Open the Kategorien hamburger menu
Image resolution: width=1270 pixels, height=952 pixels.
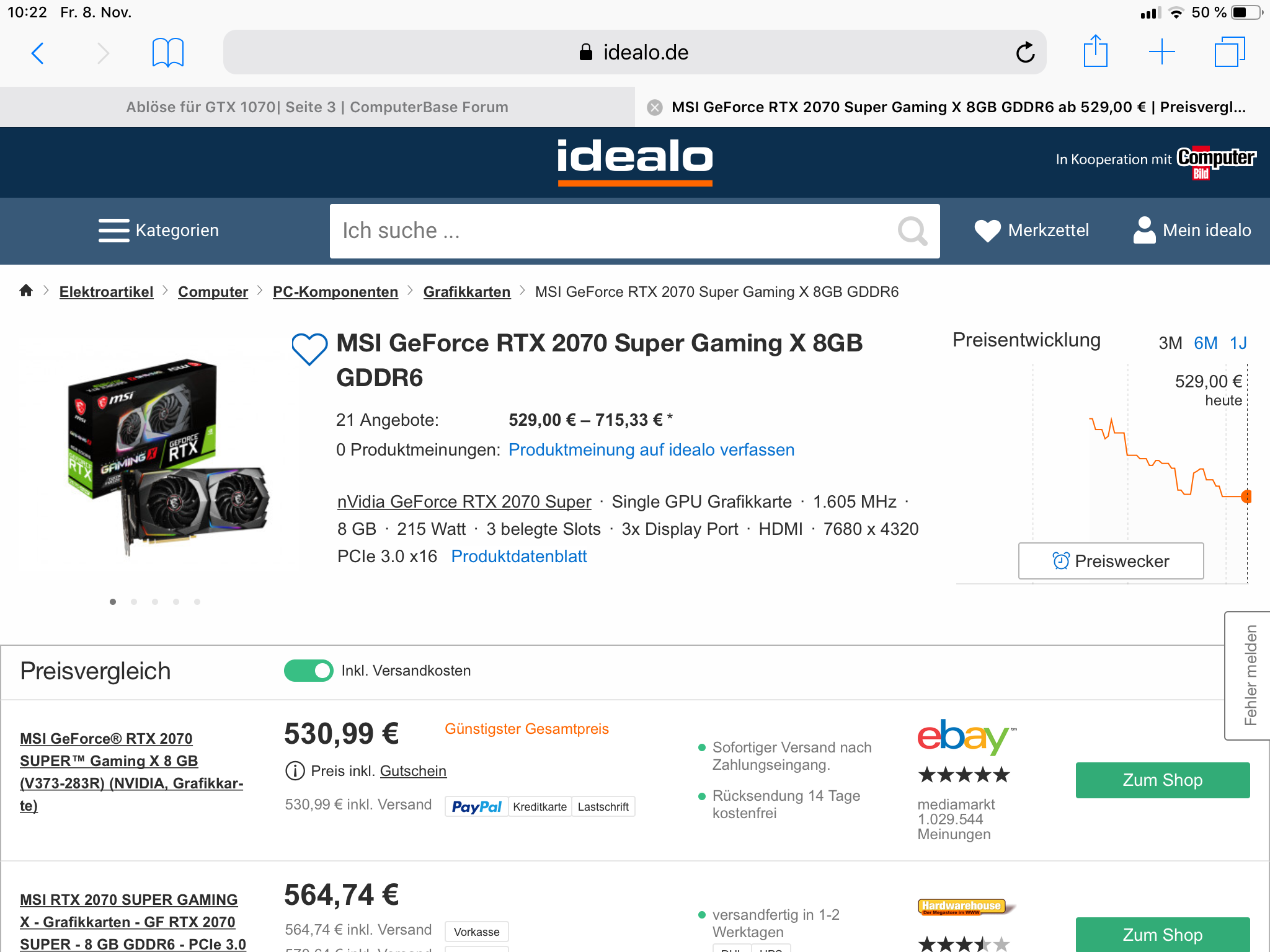click(159, 231)
